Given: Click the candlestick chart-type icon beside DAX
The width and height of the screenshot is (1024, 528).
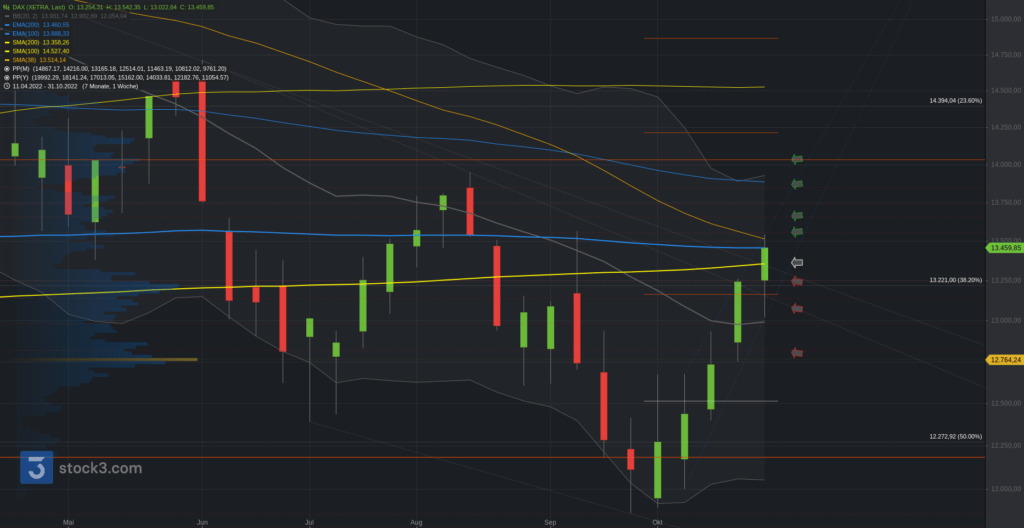Looking at the screenshot, I should pos(6,6).
